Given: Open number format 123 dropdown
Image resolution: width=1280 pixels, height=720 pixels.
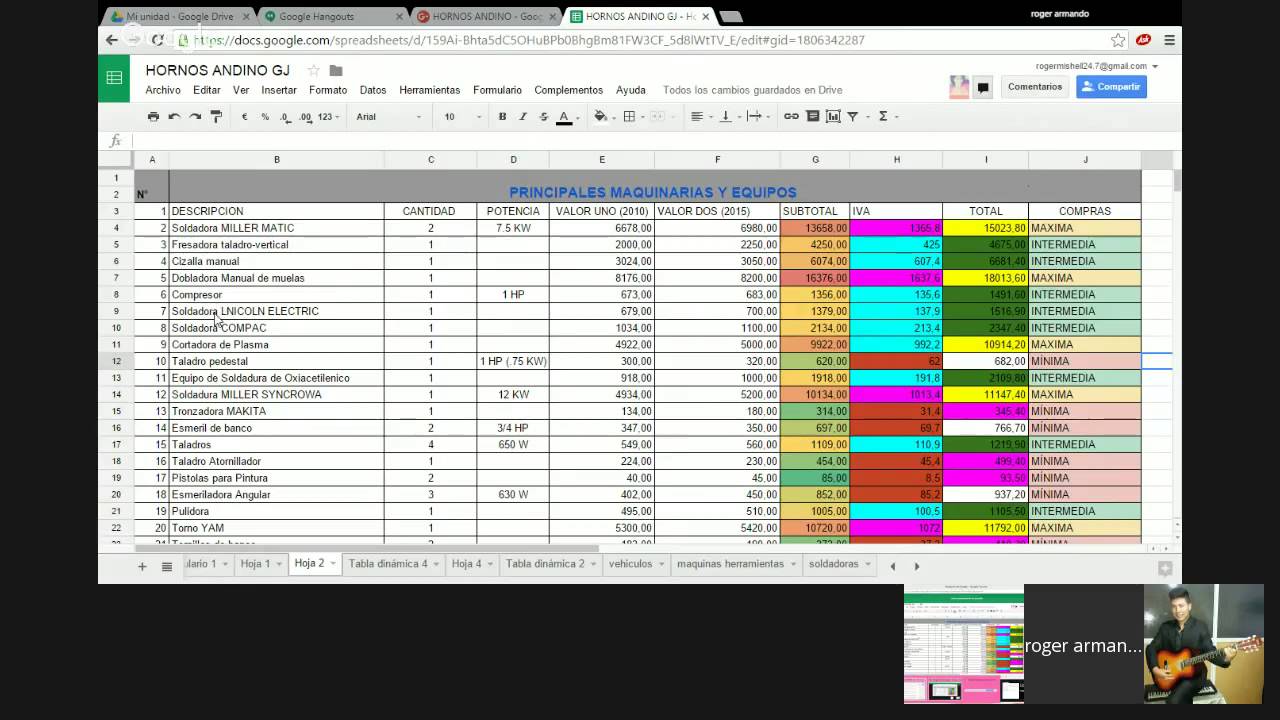Looking at the screenshot, I should tap(328, 117).
